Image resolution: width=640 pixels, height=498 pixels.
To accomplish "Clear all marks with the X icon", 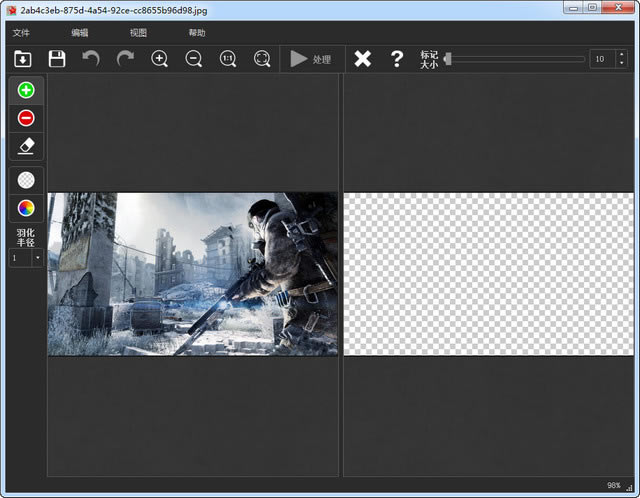I will [362, 59].
